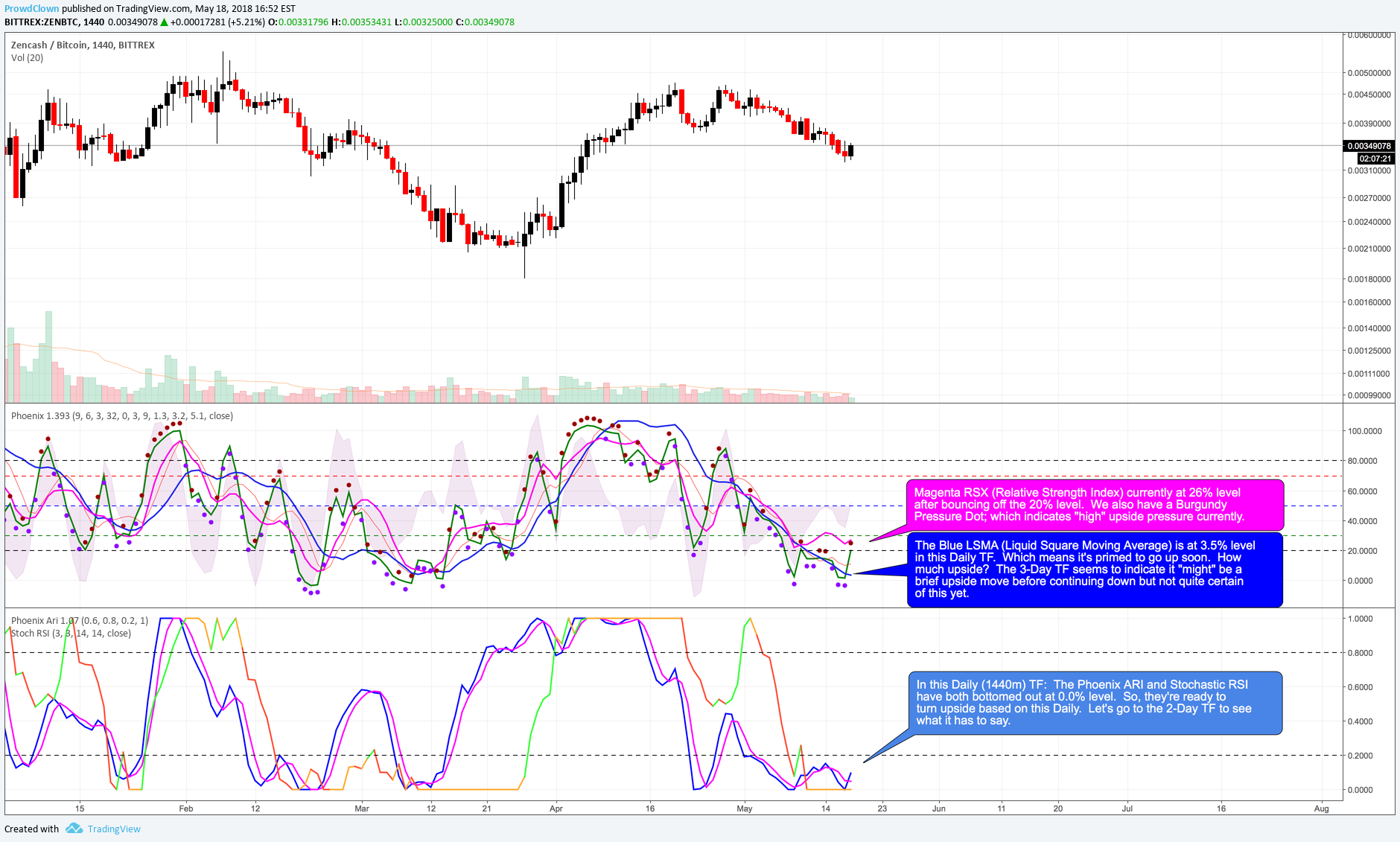Click the Stoch RSI (3, 3, 14, 14, close) label

(x=71, y=633)
